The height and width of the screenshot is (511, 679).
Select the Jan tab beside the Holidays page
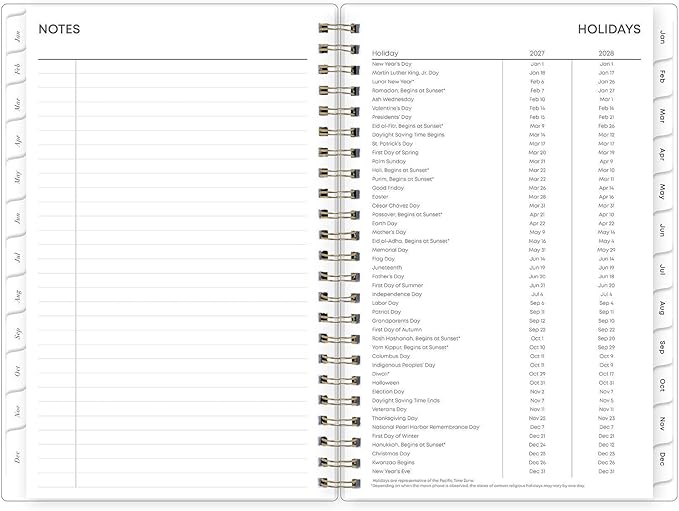[x=662, y=37]
